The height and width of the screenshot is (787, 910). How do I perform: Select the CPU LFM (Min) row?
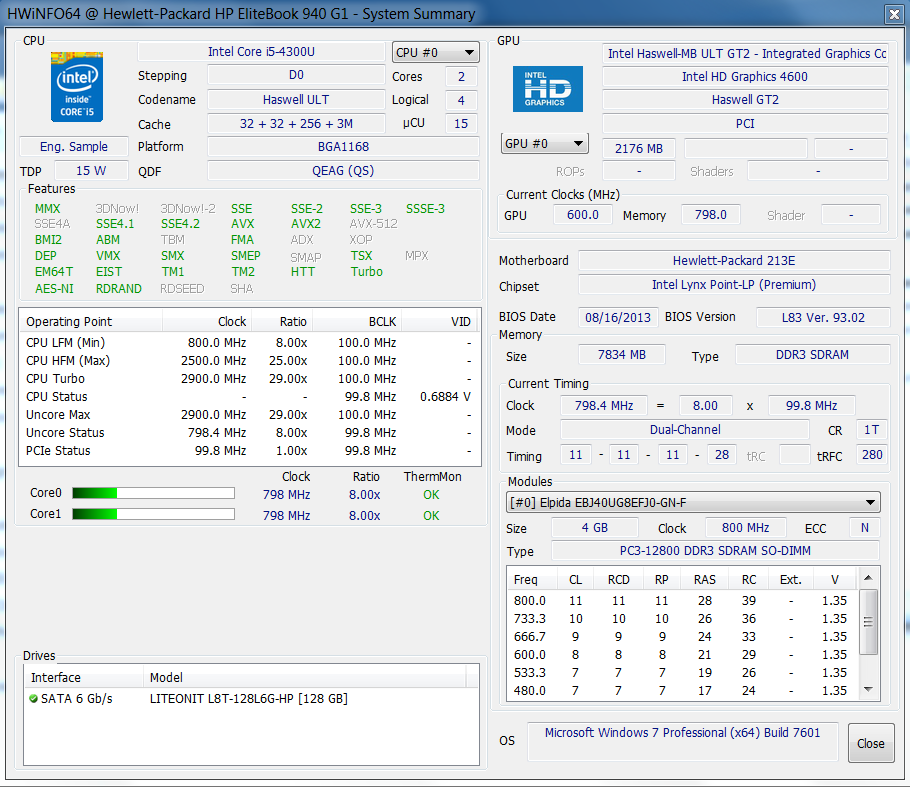click(x=250, y=342)
